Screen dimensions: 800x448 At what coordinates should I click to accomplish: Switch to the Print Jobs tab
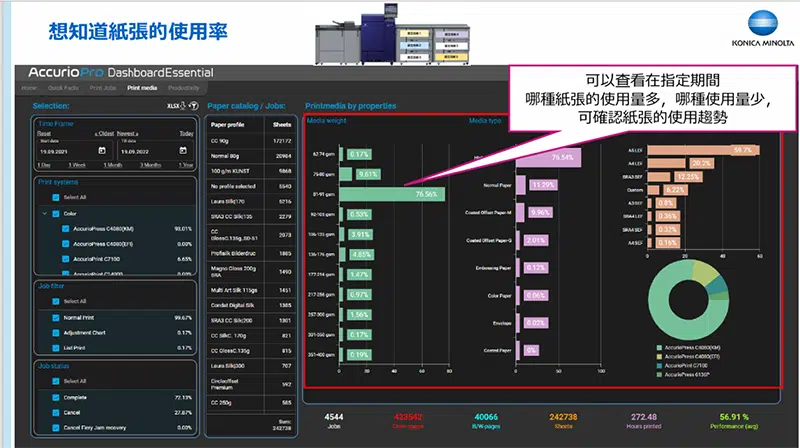coord(103,88)
